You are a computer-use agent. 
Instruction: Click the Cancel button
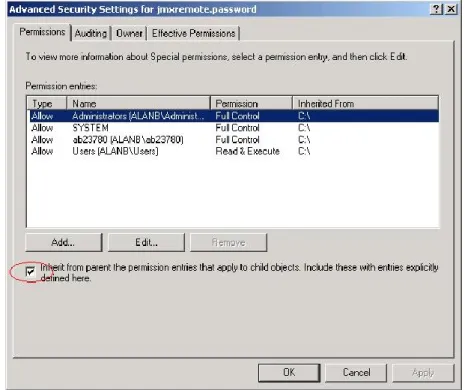pyautogui.click(x=356, y=372)
